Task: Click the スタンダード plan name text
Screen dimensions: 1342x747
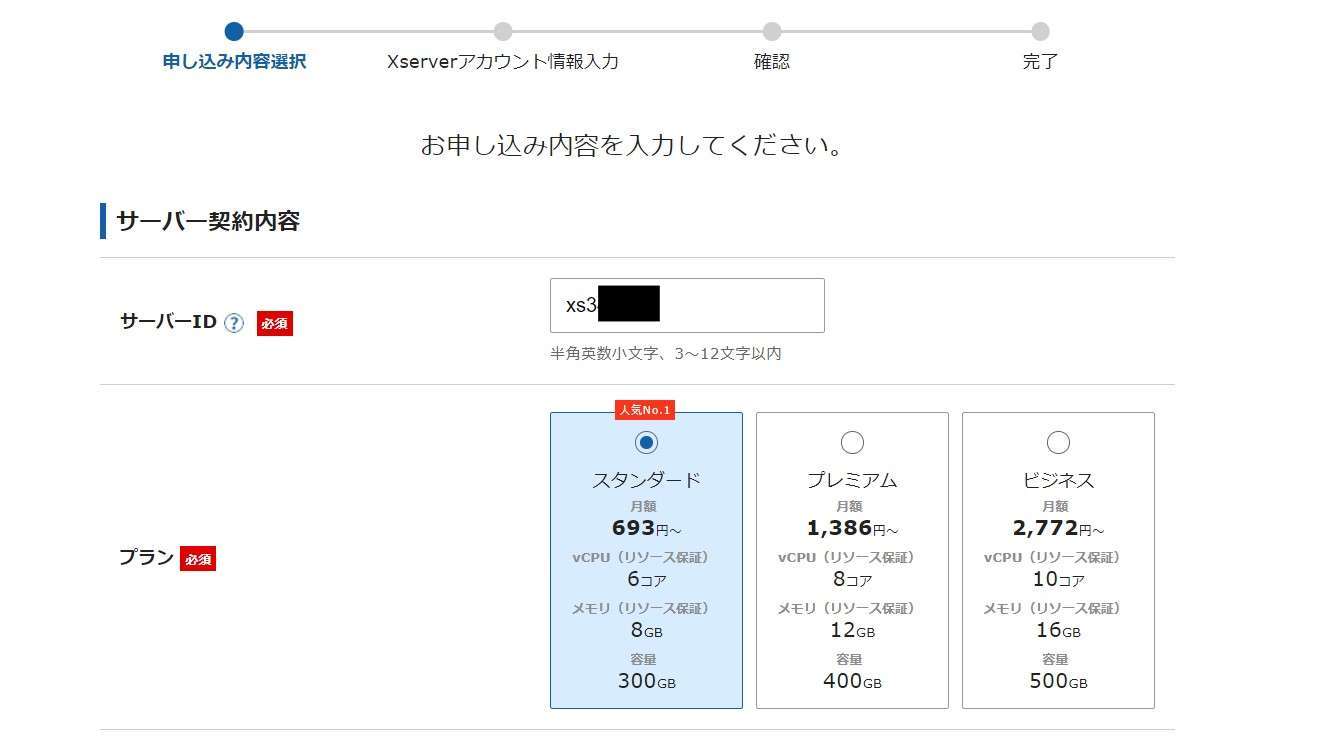Action: click(x=647, y=480)
